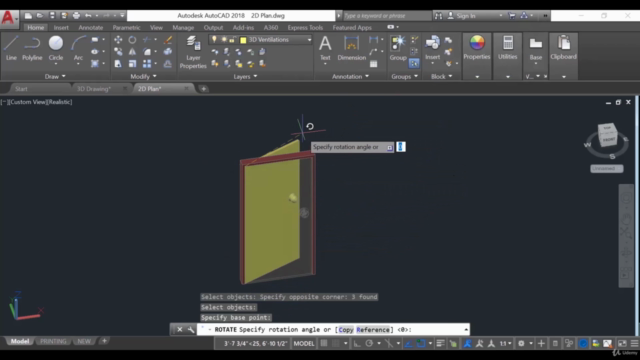Open Layer Properties manager
Image resolution: width=640 pixels, height=360 pixels.
click(193, 52)
